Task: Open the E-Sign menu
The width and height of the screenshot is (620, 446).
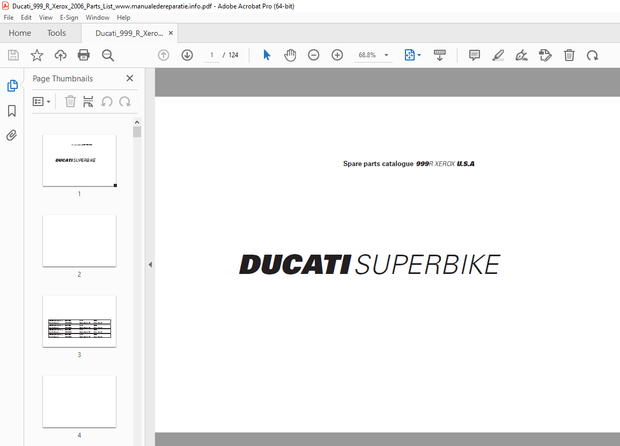Action: click(x=69, y=17)
